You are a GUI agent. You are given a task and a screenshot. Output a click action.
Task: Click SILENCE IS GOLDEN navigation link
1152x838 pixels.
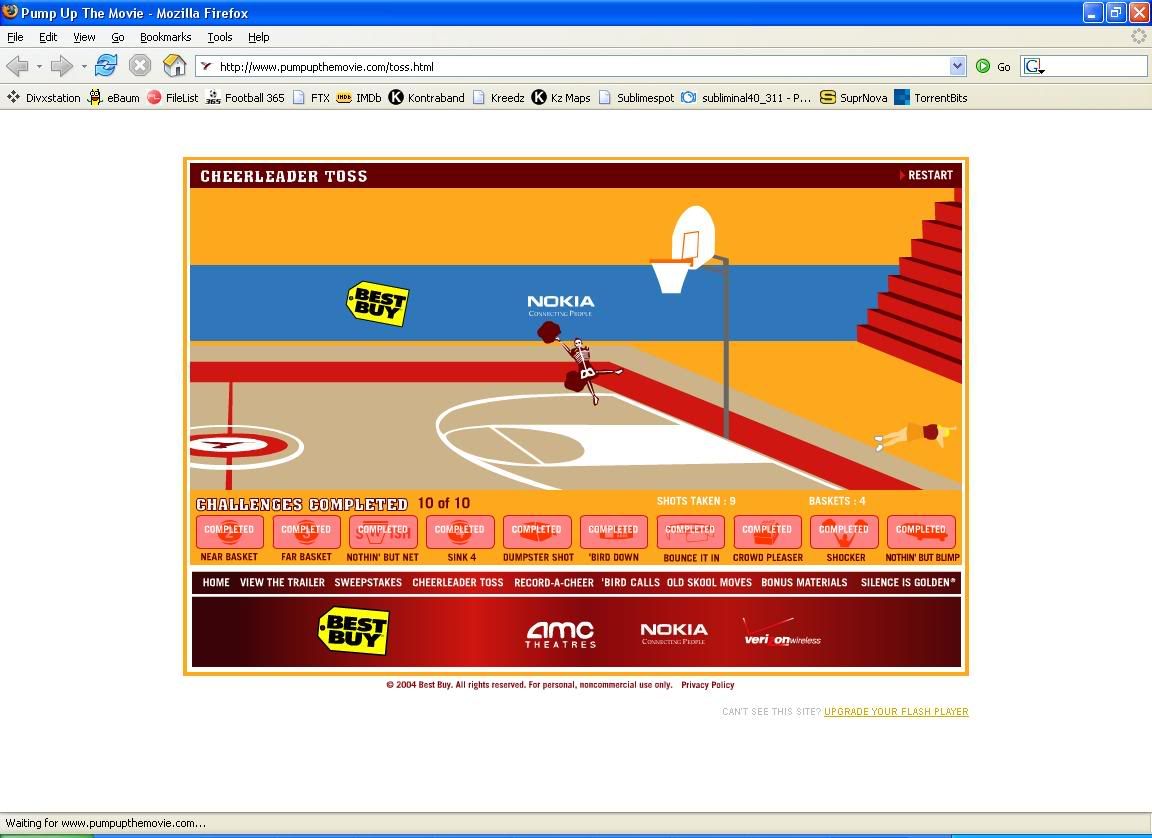point(908,582)
